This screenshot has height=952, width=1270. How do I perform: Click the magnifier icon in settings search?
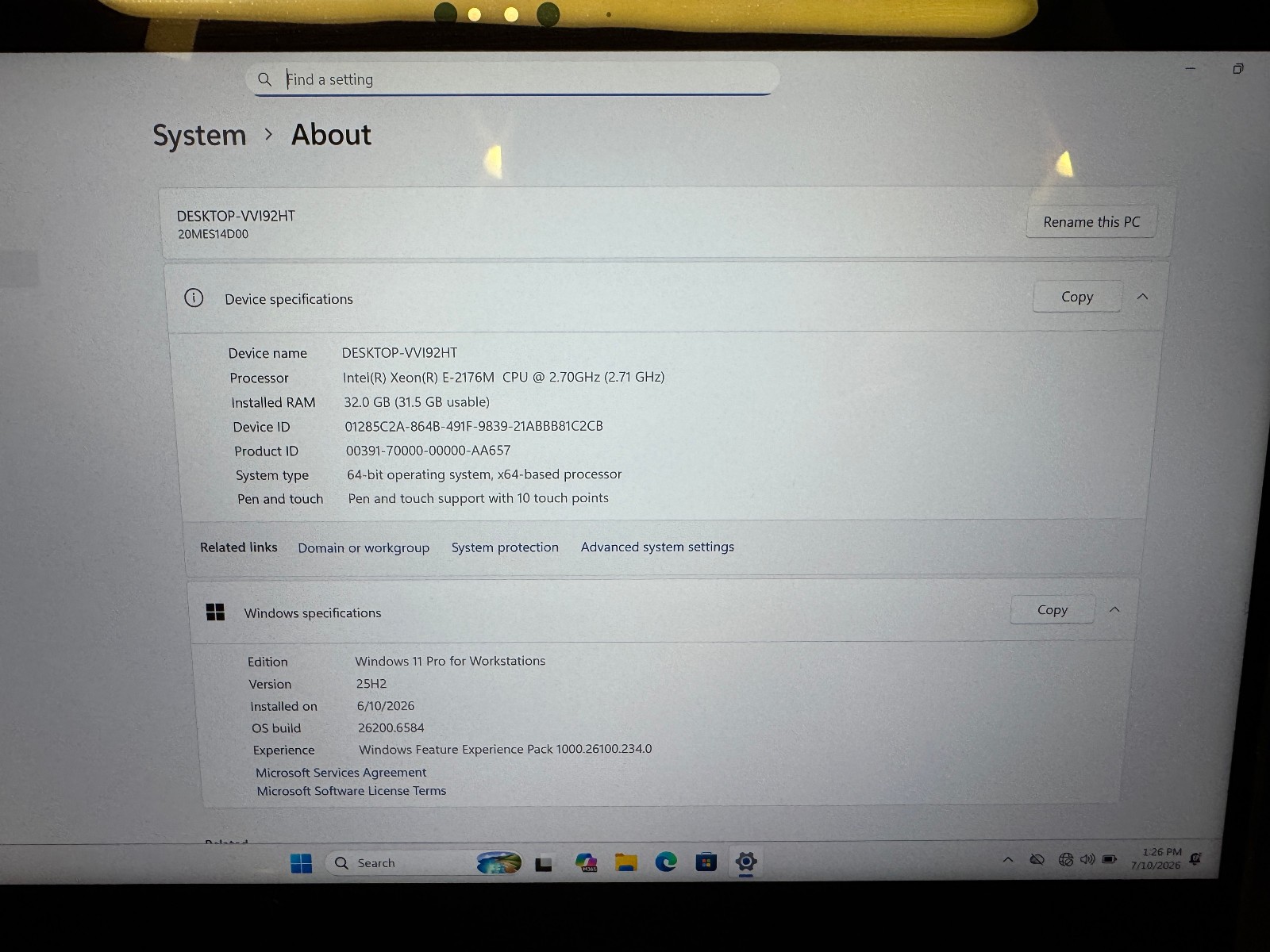(265, 79)
